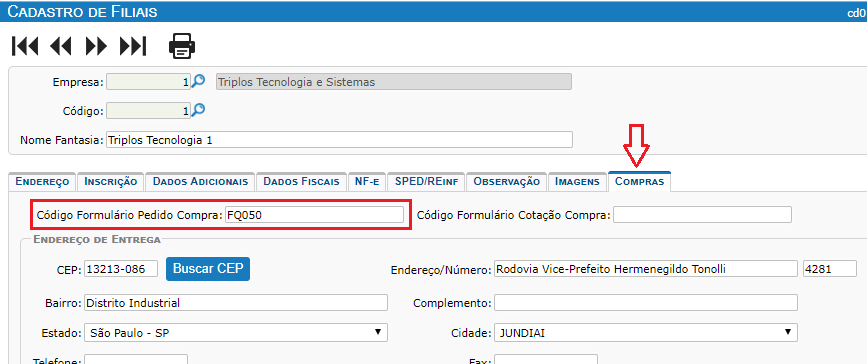
Task: Click the Código Formulário Pedido Compra field
Action: click(x=315, y=215)
